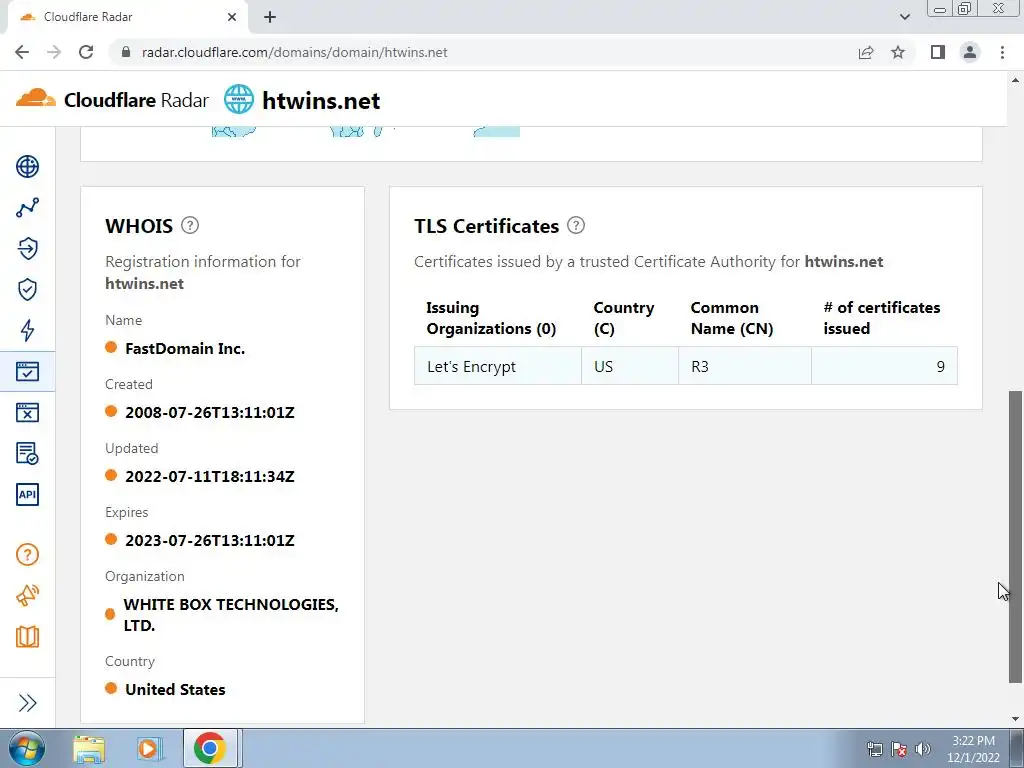Viewport: 1024px width, 768px height.
Task: Select the Cloudflare Radar tab
Action: pos(127,17)
